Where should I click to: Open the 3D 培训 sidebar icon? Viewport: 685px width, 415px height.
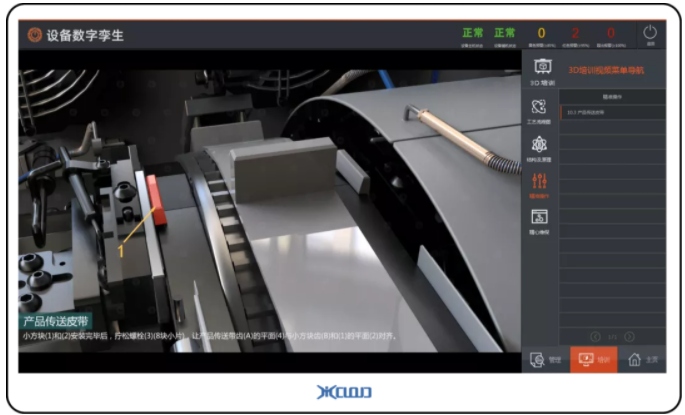[x=541, y=68]
